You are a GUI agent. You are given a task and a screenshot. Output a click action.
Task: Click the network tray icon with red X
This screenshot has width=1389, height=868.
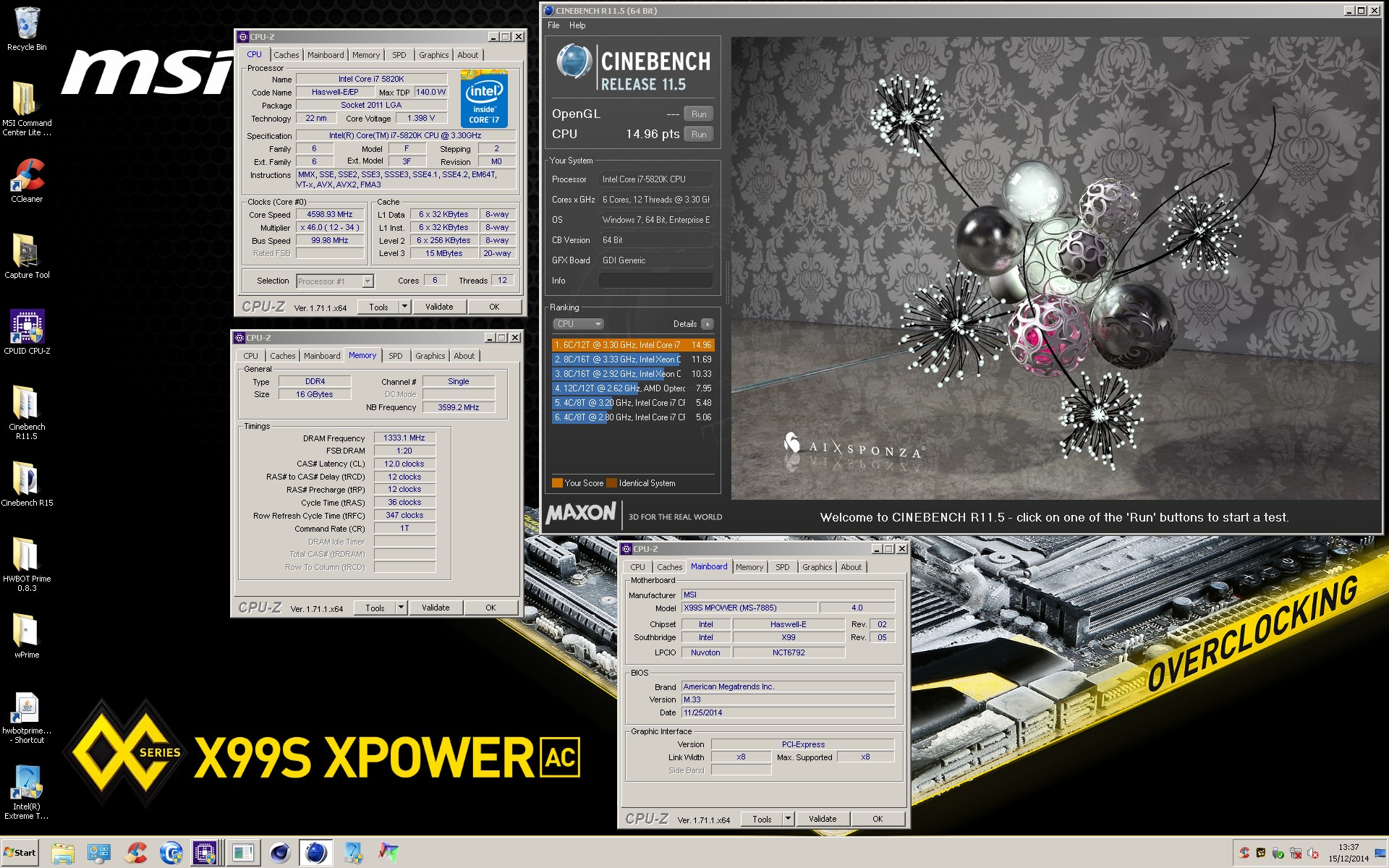click(x=1295, y=854)
